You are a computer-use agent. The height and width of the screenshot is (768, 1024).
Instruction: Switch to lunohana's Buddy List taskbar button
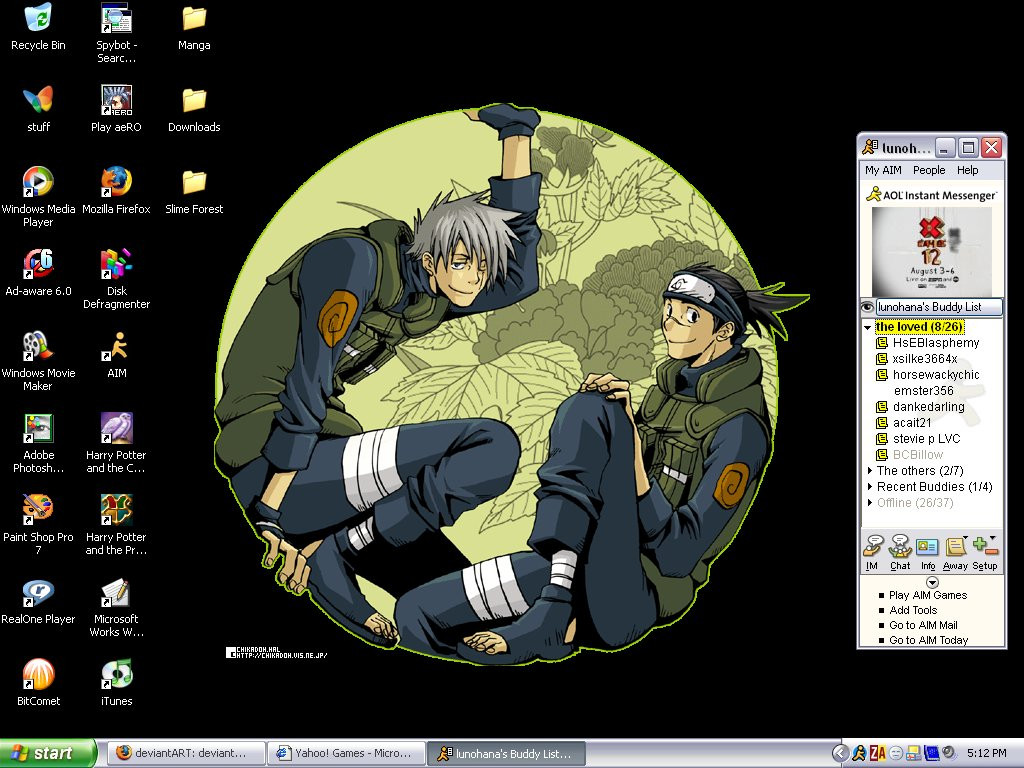coord(506,753)
